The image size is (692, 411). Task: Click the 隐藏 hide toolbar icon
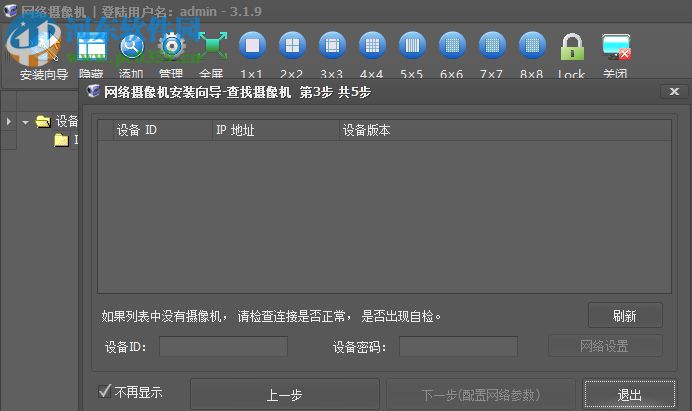click(x=92, y=46)
